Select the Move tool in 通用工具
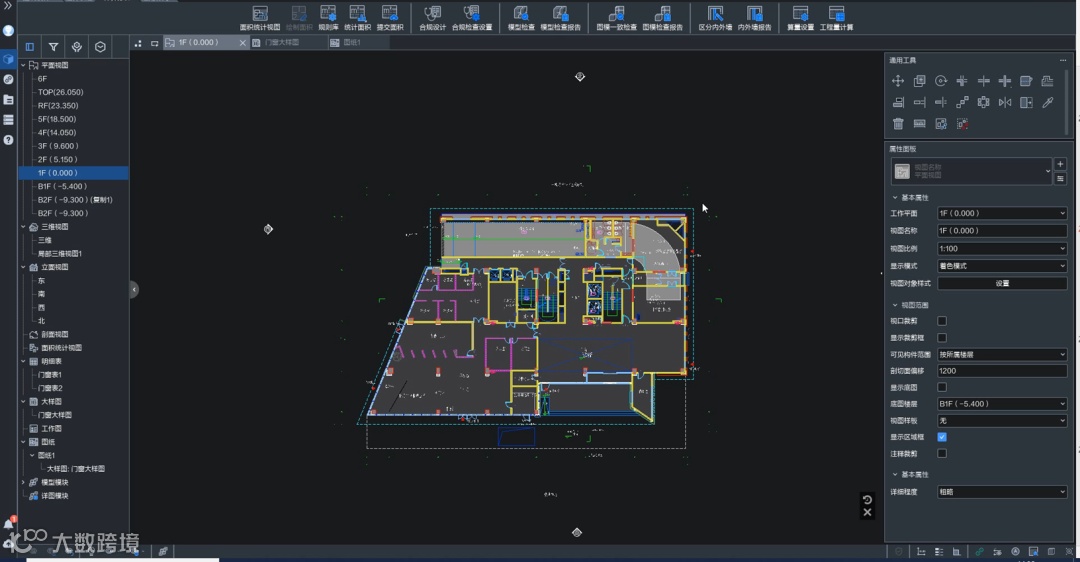 (x=897, y=81)
